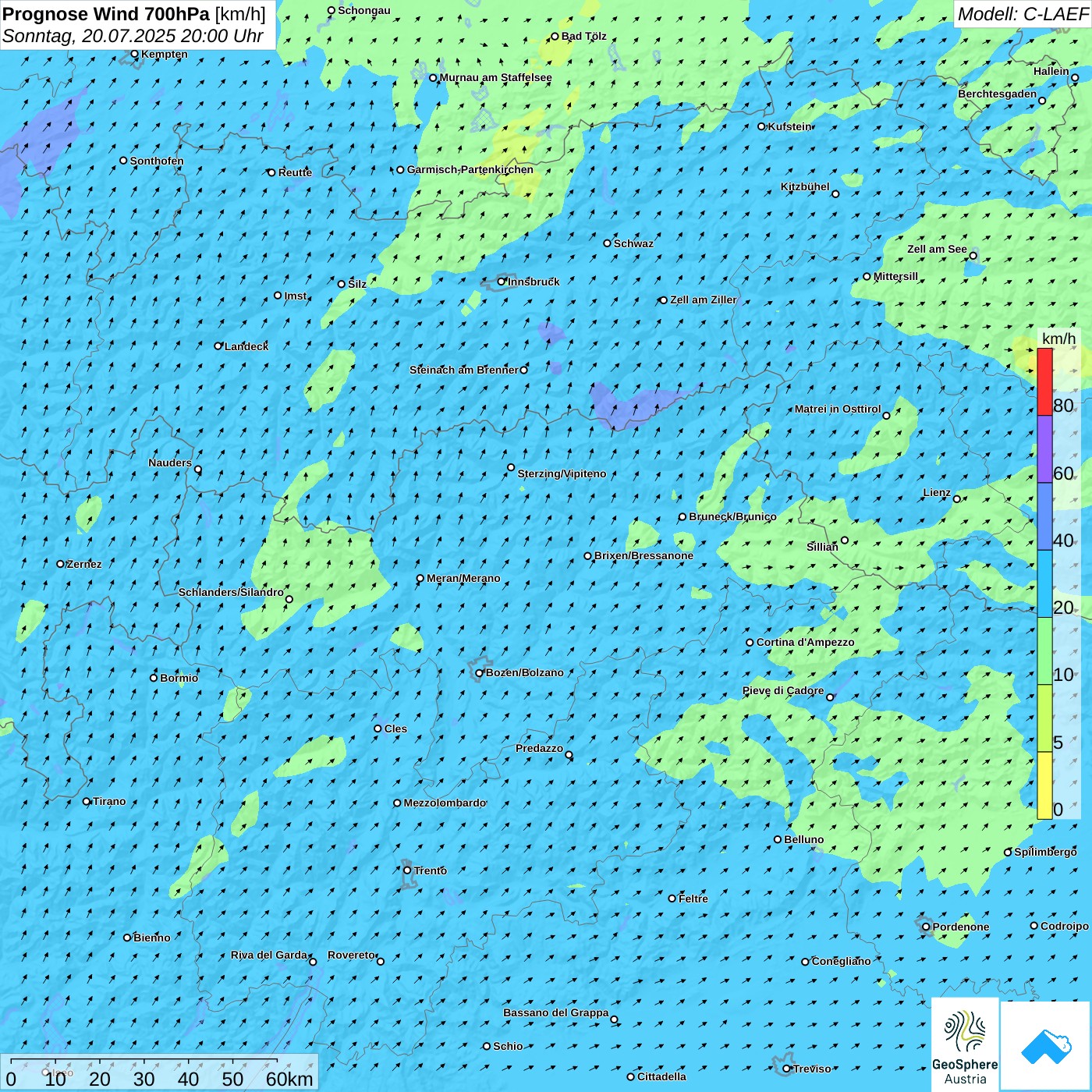Select the Hallein location marker circle
This screenshot has width=1092, height=1092.
point(1075,78)
